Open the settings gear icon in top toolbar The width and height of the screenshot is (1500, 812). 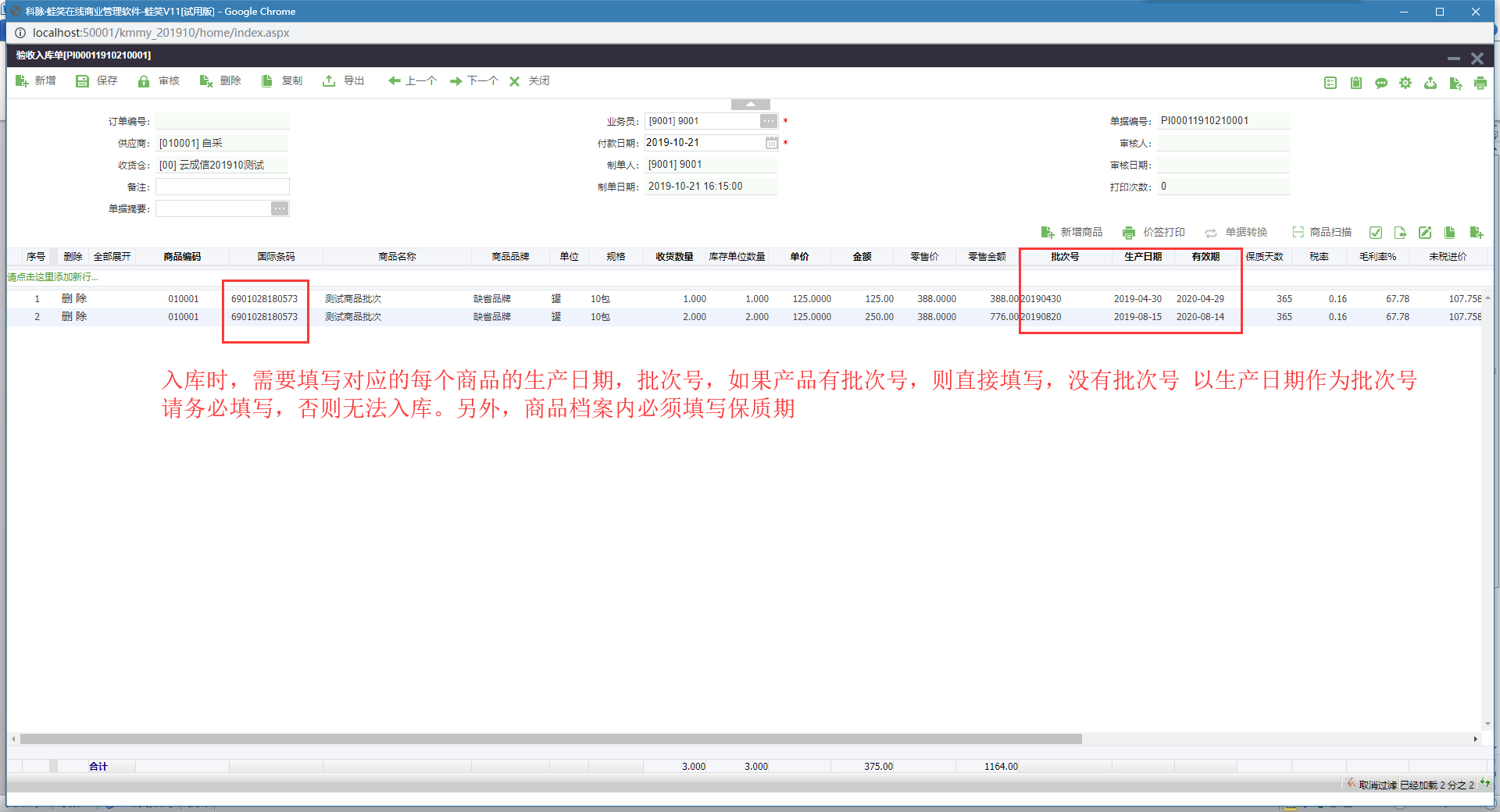1405,83
